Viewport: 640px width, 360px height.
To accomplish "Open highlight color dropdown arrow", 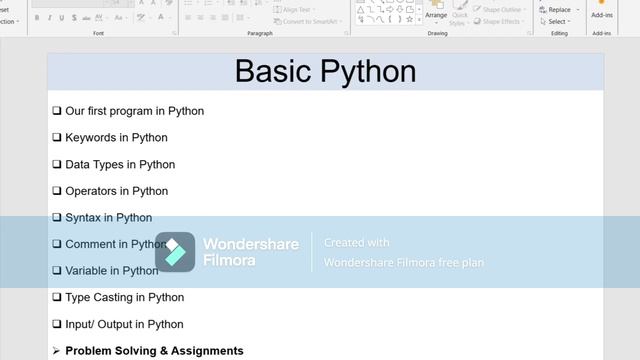I will [150, 18].
